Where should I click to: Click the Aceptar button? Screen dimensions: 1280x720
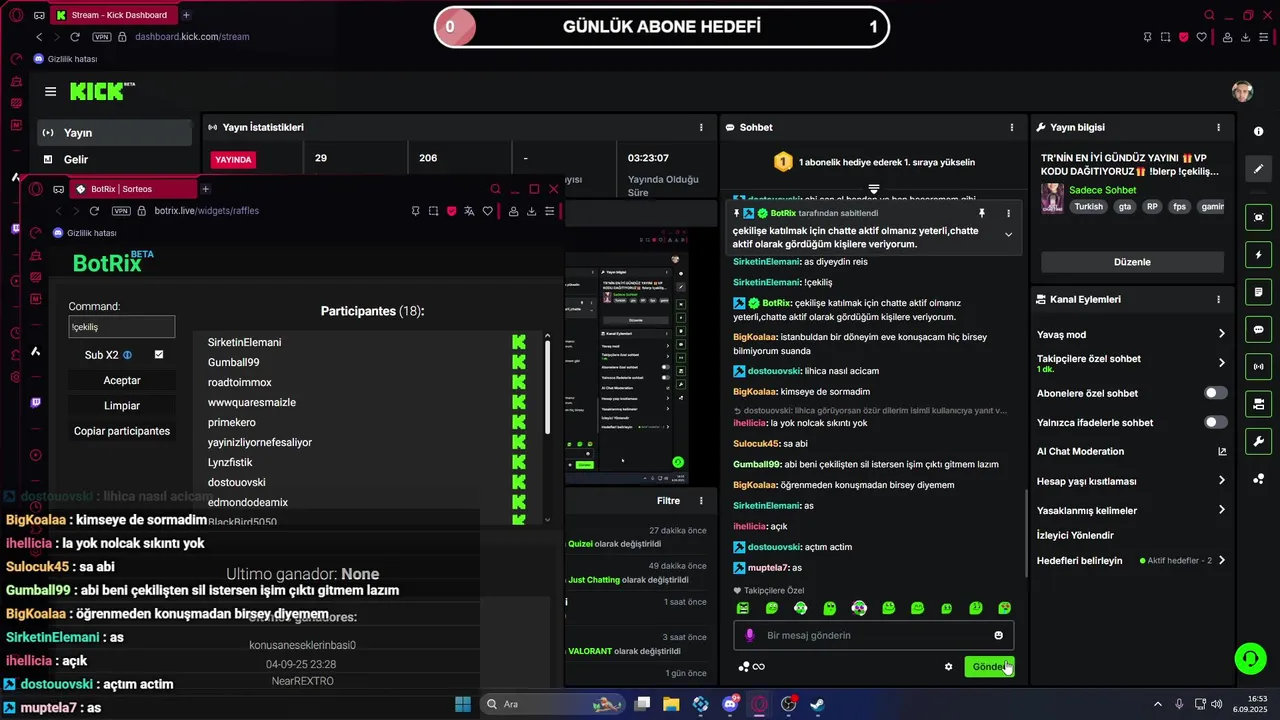tap(122, 380)
